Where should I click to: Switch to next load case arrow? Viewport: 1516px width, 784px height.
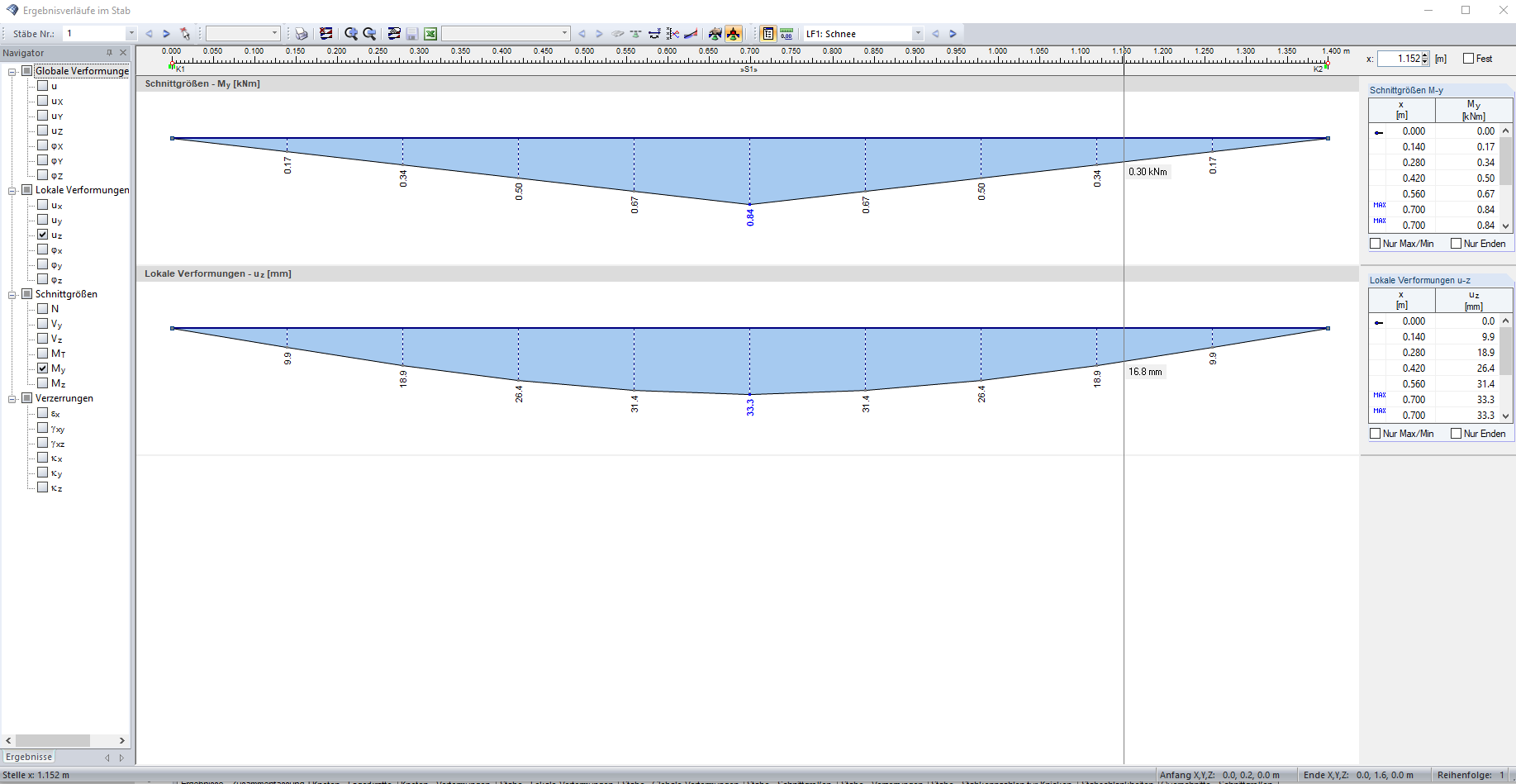953,34
